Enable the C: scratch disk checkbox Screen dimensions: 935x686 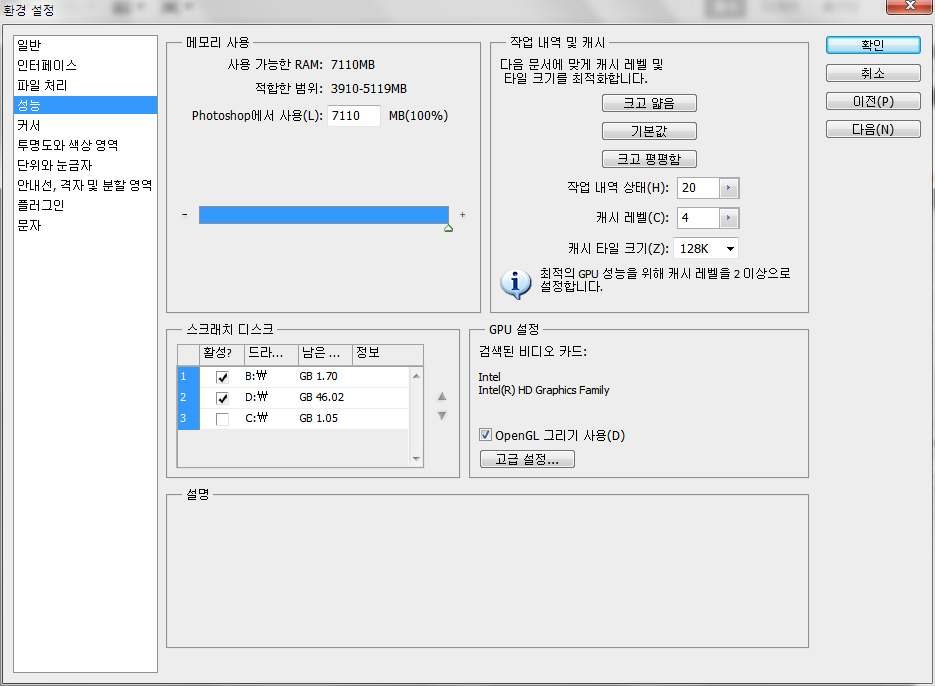point(222,419)
